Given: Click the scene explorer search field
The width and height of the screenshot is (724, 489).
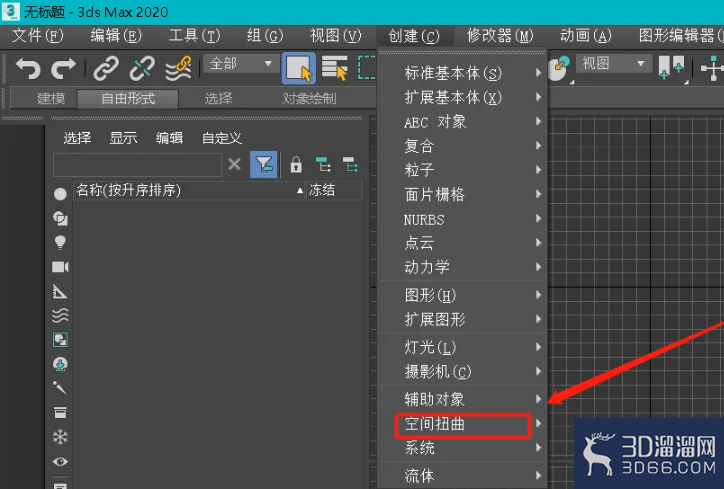Looking at the screenshot, I should pyautogui.click(x=138, y=164).
